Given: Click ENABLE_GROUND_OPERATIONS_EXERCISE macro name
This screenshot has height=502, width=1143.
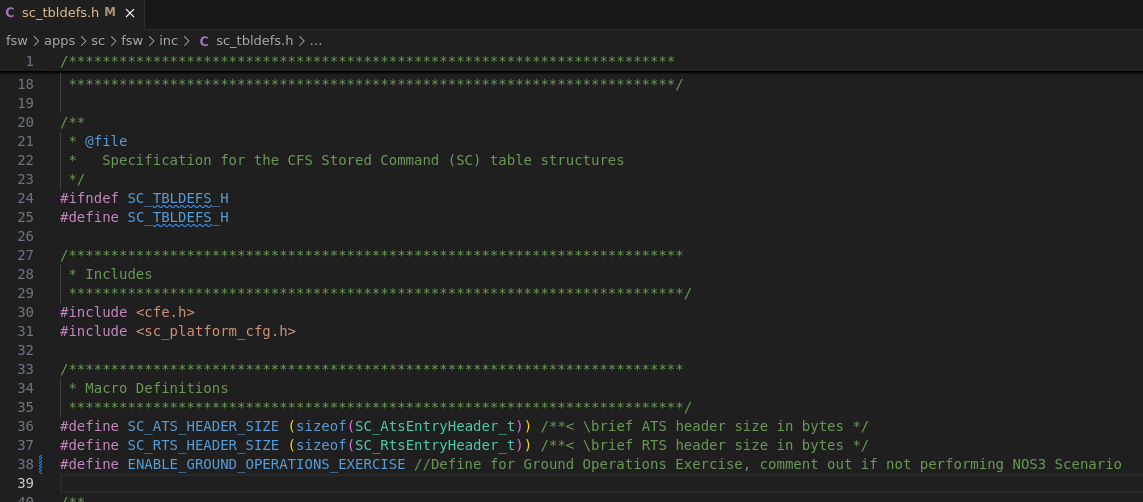Looking at the screenshot, I should (x=266, y=464).
